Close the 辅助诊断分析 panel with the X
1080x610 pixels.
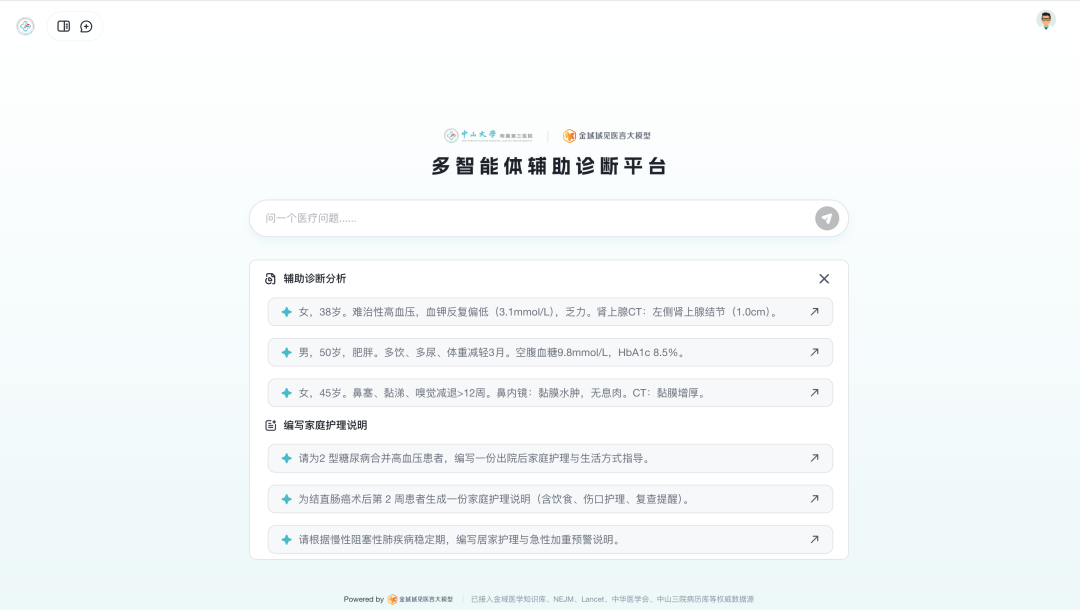tap(824, 279)
